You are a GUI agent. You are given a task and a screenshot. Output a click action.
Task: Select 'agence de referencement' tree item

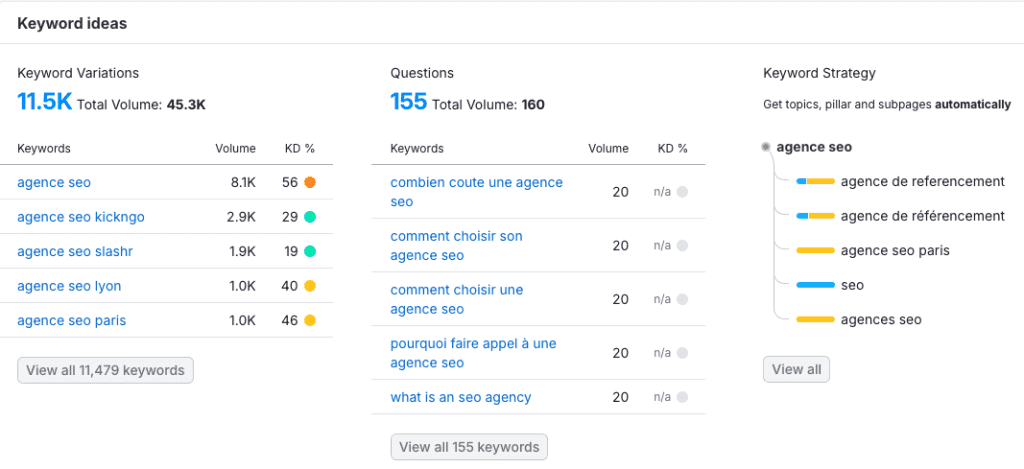coord(922,182)
